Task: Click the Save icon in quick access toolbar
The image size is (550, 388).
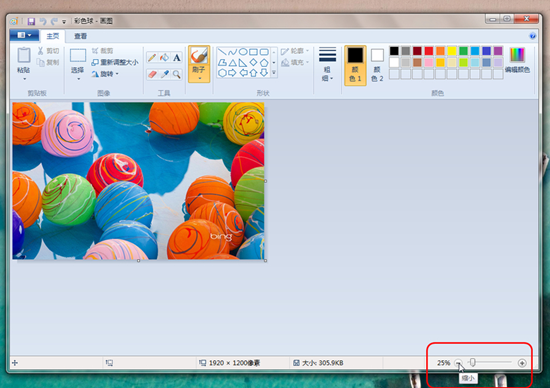Action: coord(31,21)
